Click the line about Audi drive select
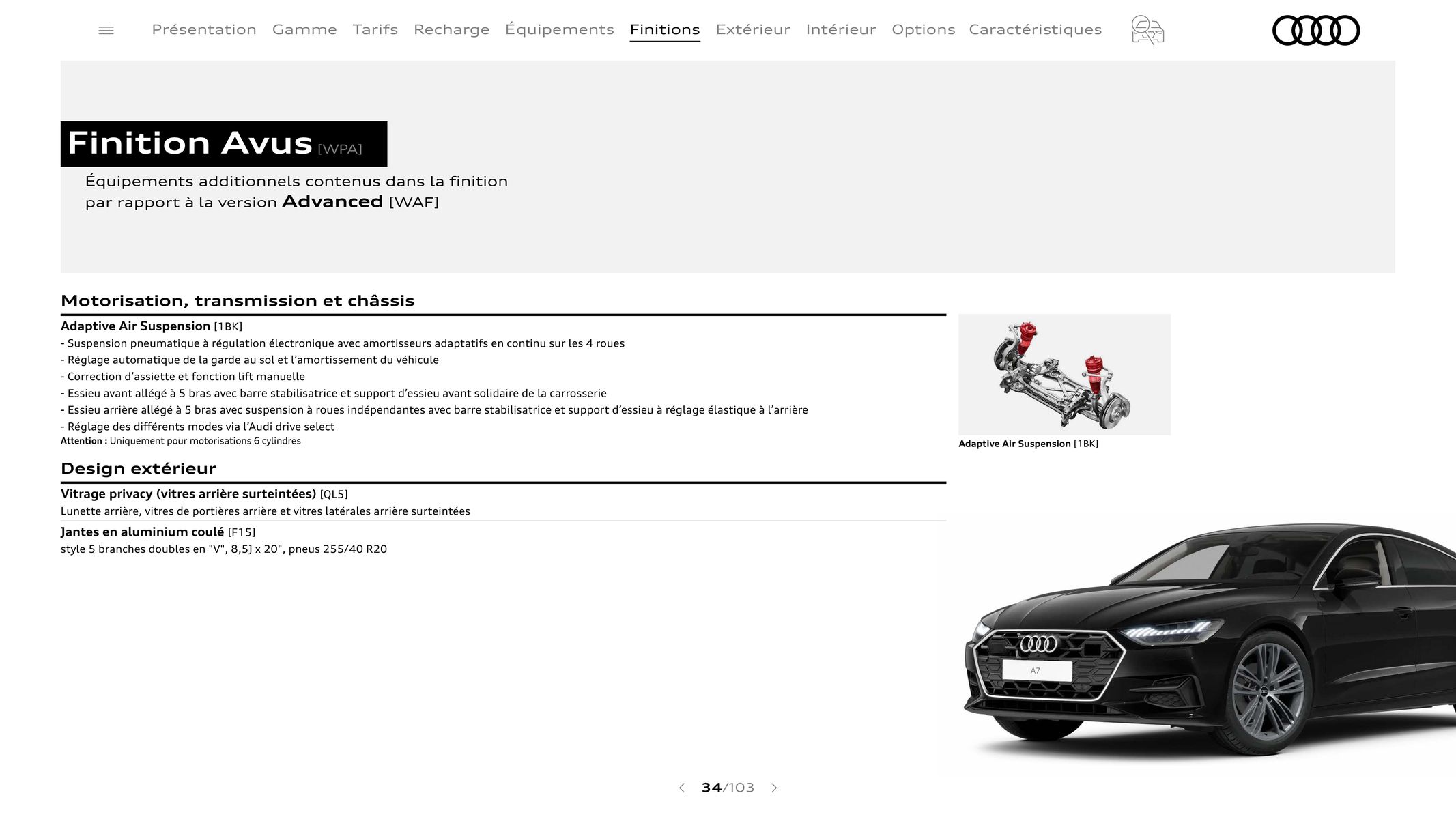Image resolution: width=1456 pixels, height=819 pixels. pyautogui.click(x=198, y=427)
